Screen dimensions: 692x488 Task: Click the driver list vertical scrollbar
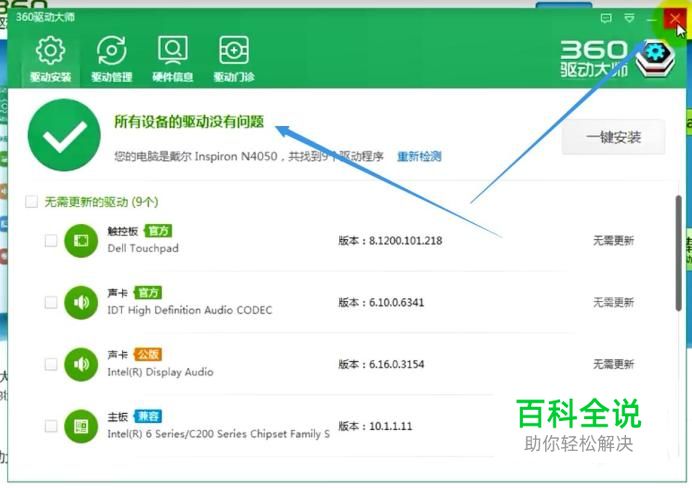pyautogui.click(x=679, y=253)
